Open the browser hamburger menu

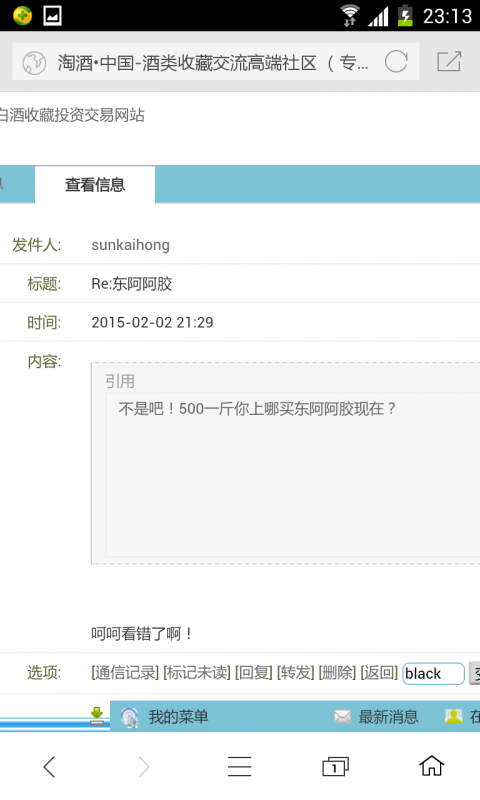click(x=240, y=766)
